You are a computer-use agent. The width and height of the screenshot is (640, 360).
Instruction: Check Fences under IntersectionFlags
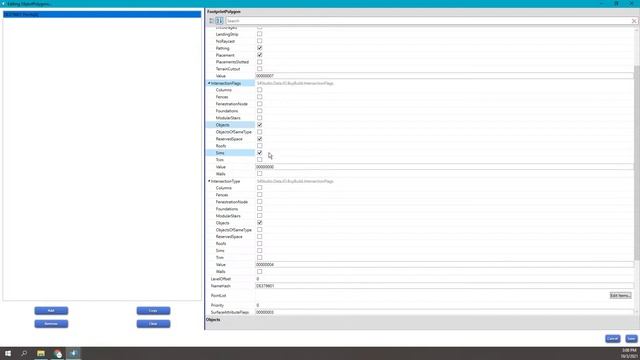(260, 97)
